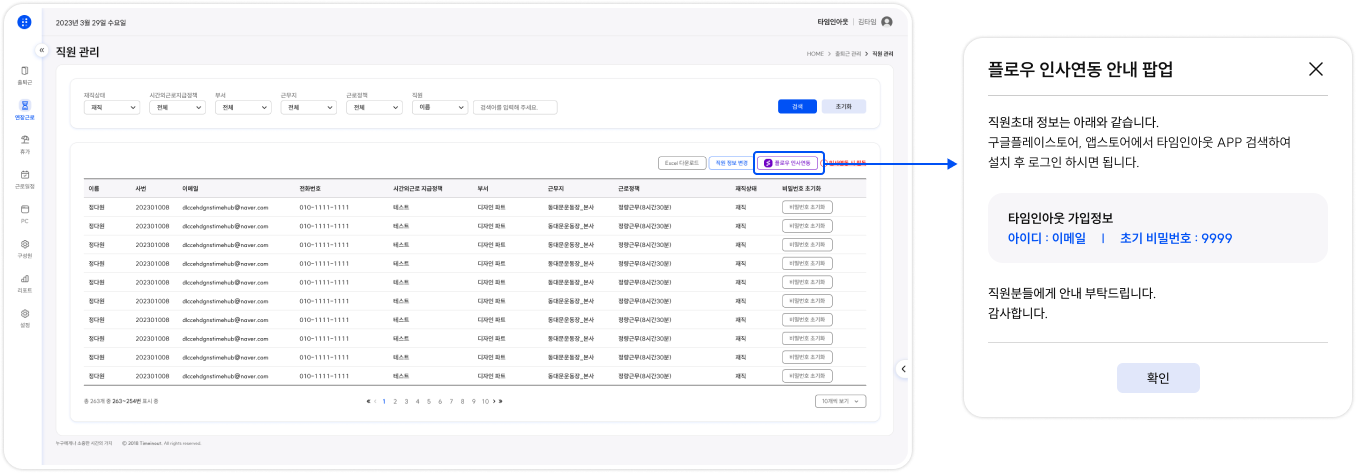Open the 10개씩 보기 page size dropdown

point(840,401)
